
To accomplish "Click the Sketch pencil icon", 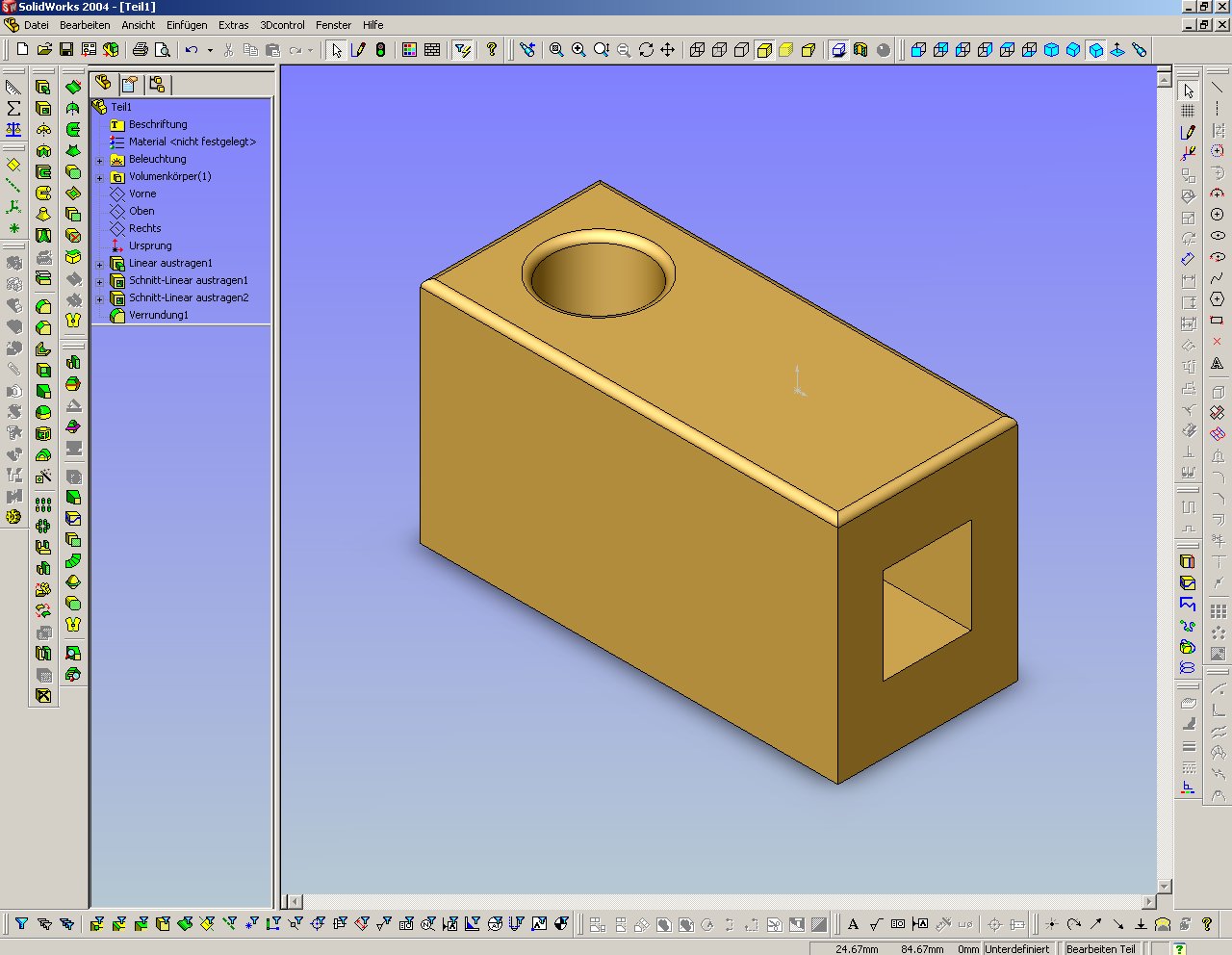I will [358, 49].
